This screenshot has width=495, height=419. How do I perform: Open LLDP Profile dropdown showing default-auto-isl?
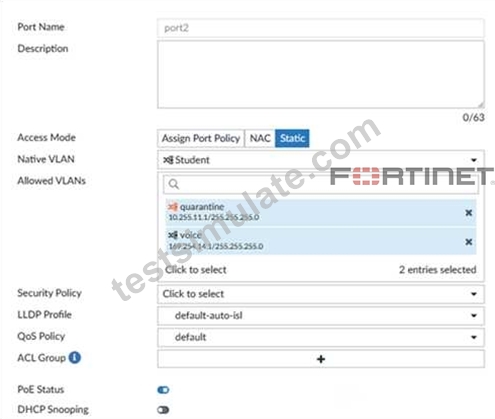(x=321, y=316)
